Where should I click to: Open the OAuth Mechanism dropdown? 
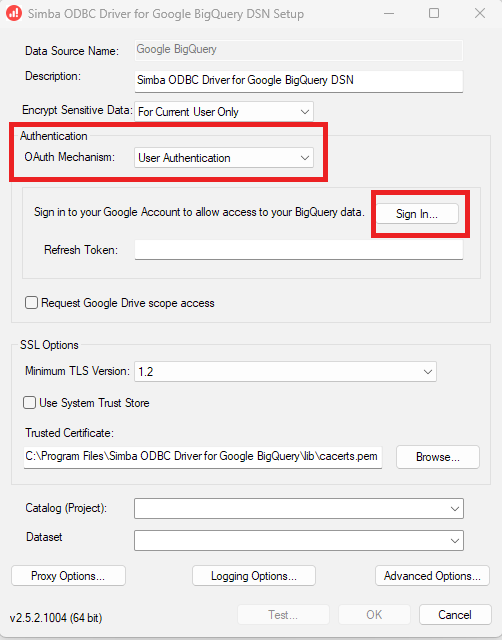click(x=224, y=158)
